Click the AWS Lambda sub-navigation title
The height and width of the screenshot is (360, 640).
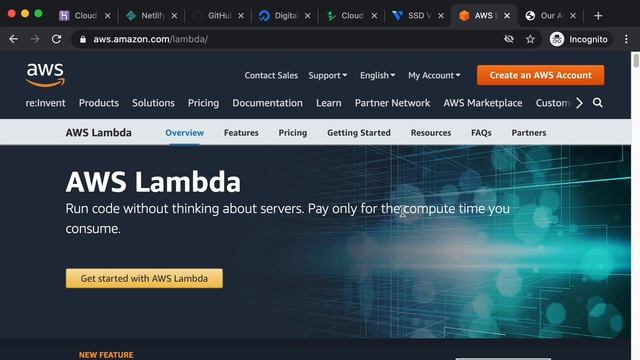[98, 133]
